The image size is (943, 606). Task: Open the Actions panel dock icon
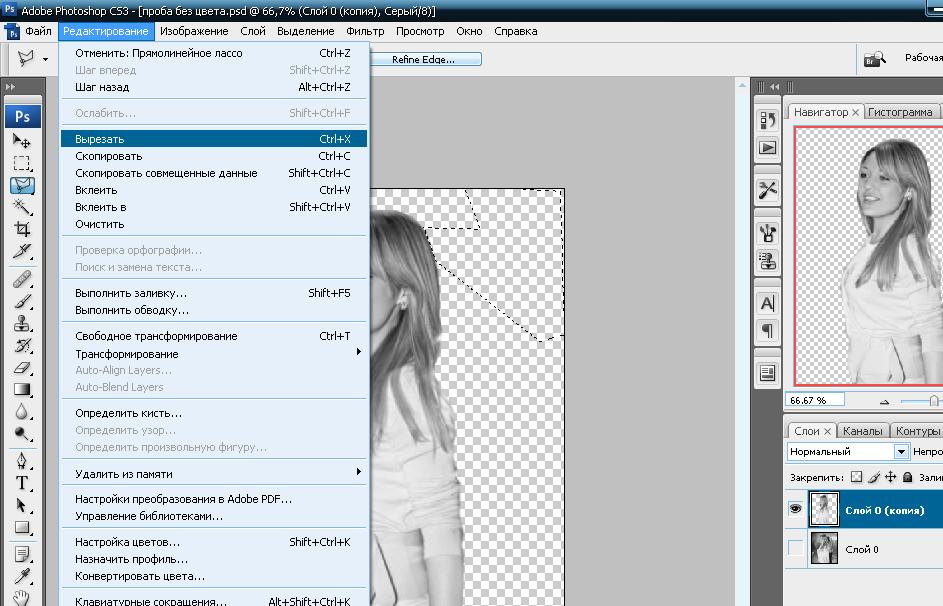coord(767,147)
